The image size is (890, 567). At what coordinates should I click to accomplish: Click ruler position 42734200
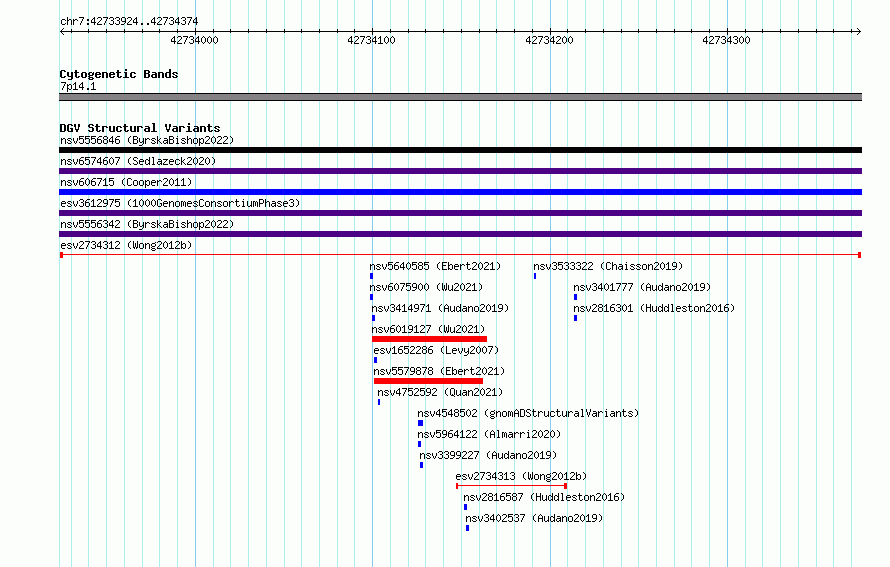tap(549, 40)
